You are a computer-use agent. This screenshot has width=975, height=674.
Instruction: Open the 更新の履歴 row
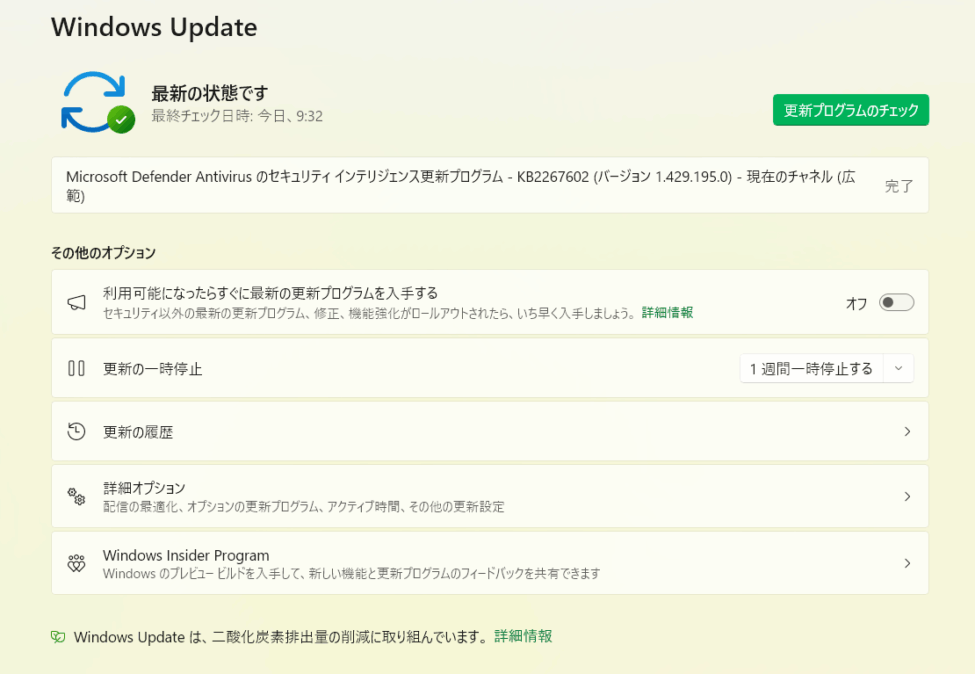[x=490, y=432]
